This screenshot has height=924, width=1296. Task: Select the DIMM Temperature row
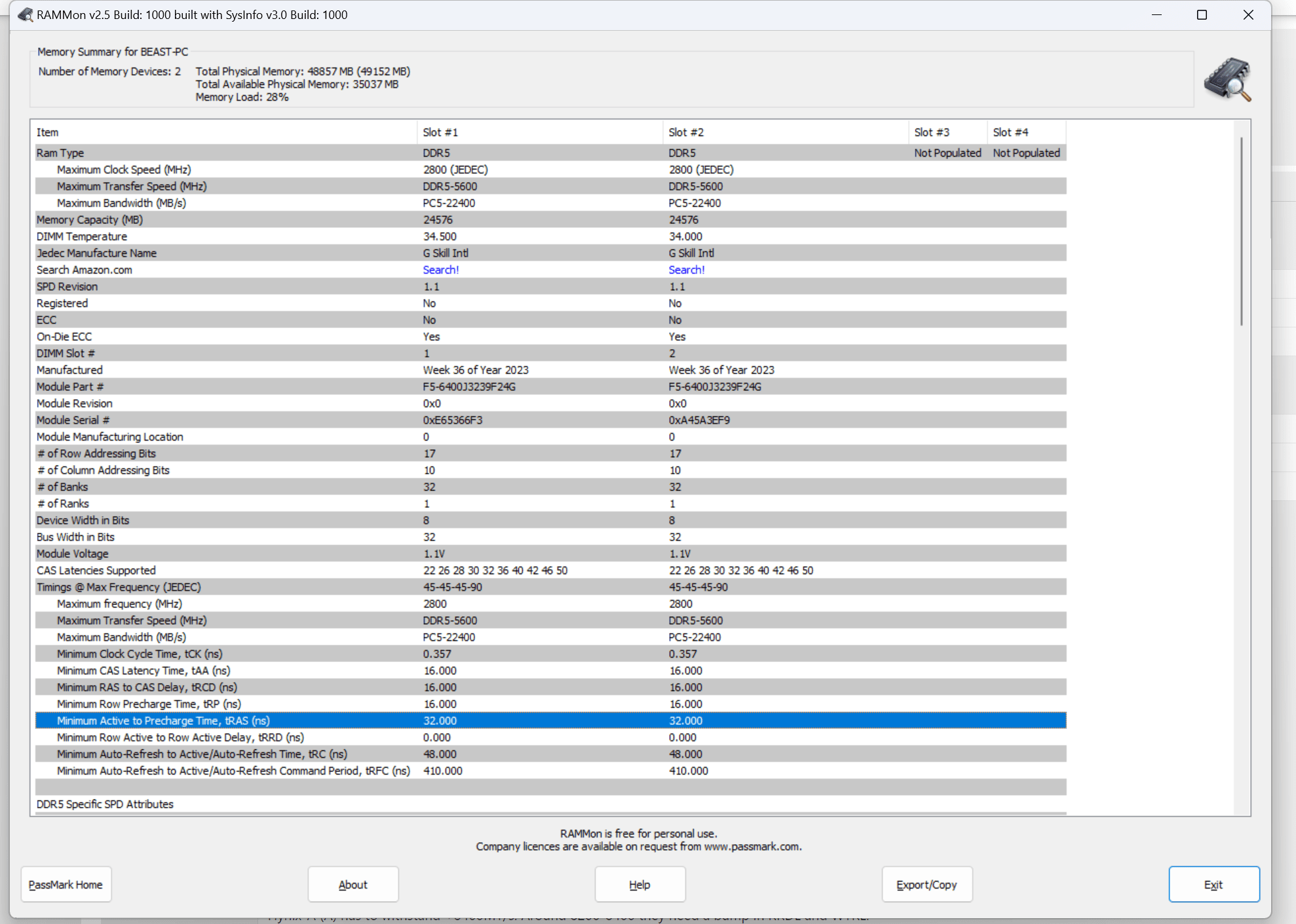[x=550, y=236]
